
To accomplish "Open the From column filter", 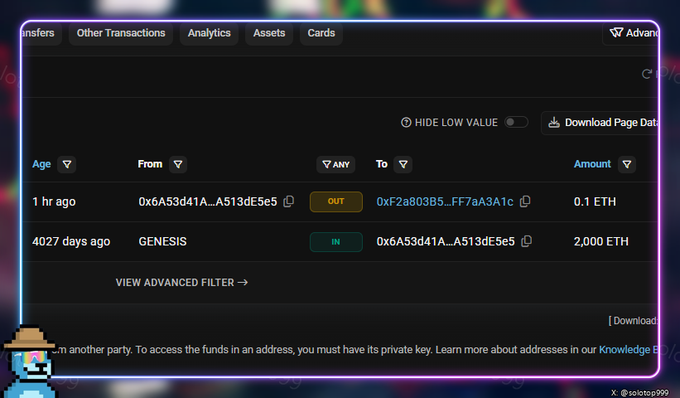I will click(x=178, y=164).
